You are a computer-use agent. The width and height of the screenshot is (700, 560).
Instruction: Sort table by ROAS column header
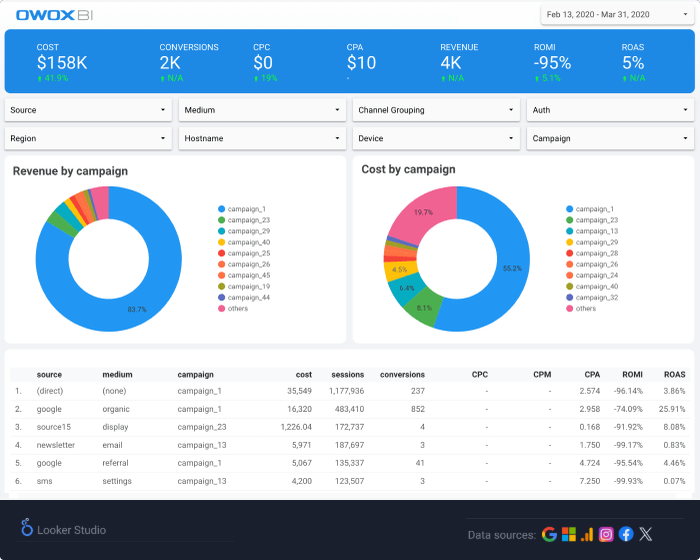pos(674,375)
